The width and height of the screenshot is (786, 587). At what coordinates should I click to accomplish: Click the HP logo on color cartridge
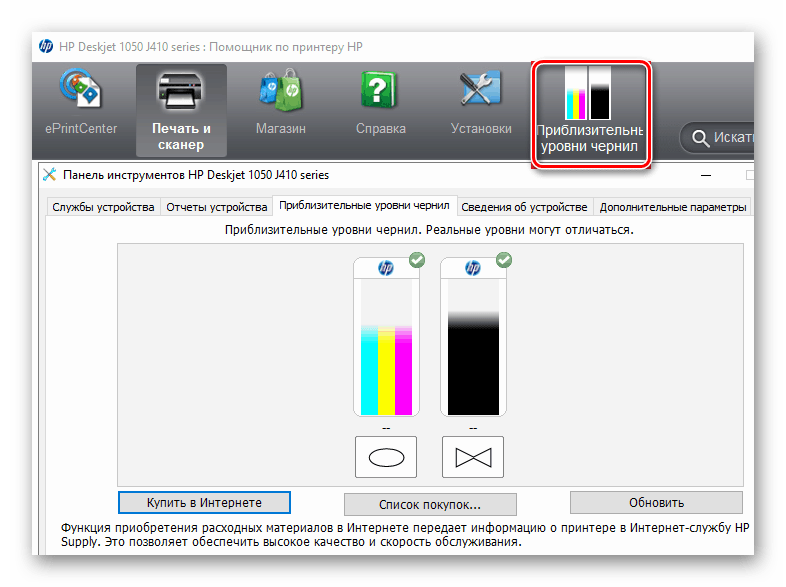click(386, 267)
